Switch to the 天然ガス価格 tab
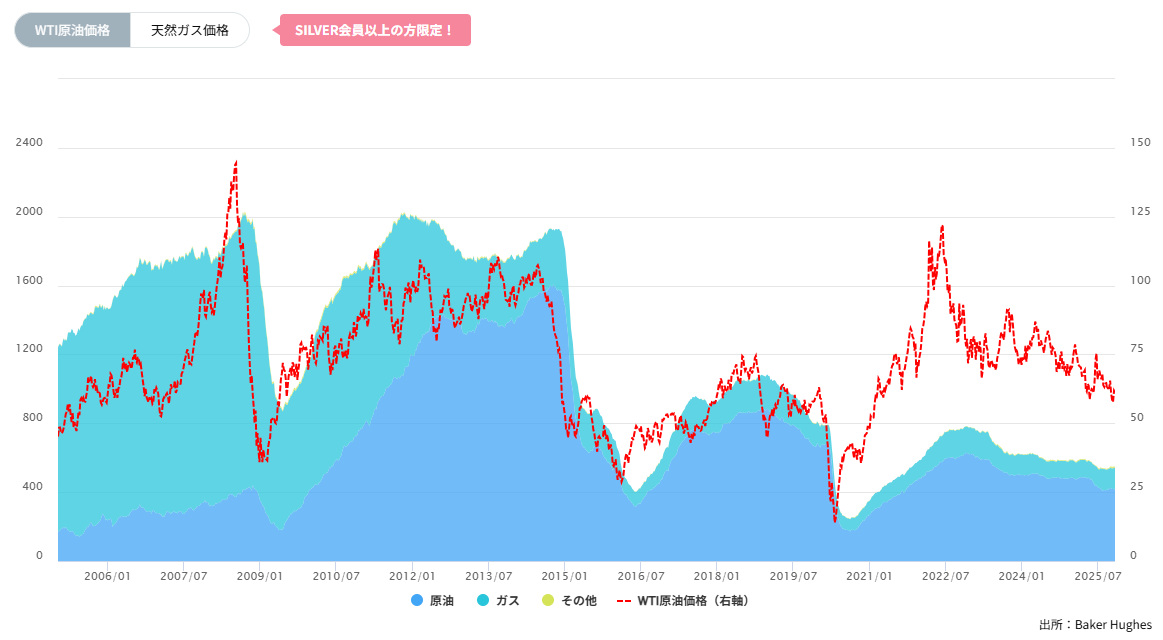1163x640 pixels. click(x=189, y=30)
